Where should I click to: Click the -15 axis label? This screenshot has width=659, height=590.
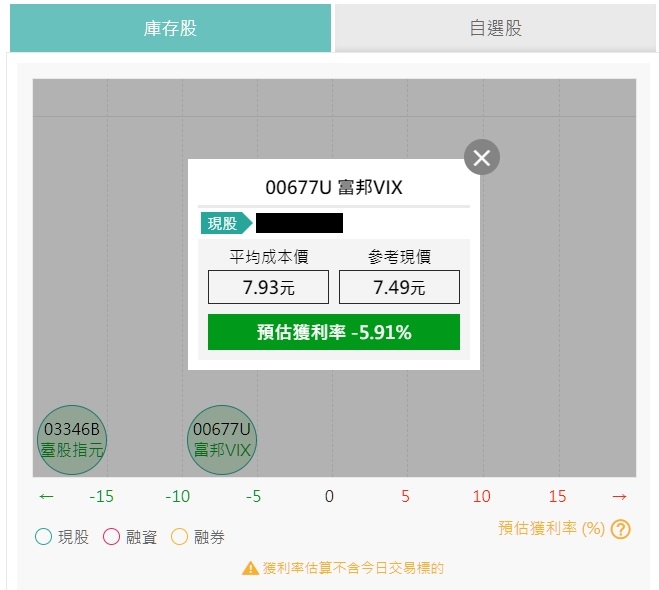coord(101,496)
